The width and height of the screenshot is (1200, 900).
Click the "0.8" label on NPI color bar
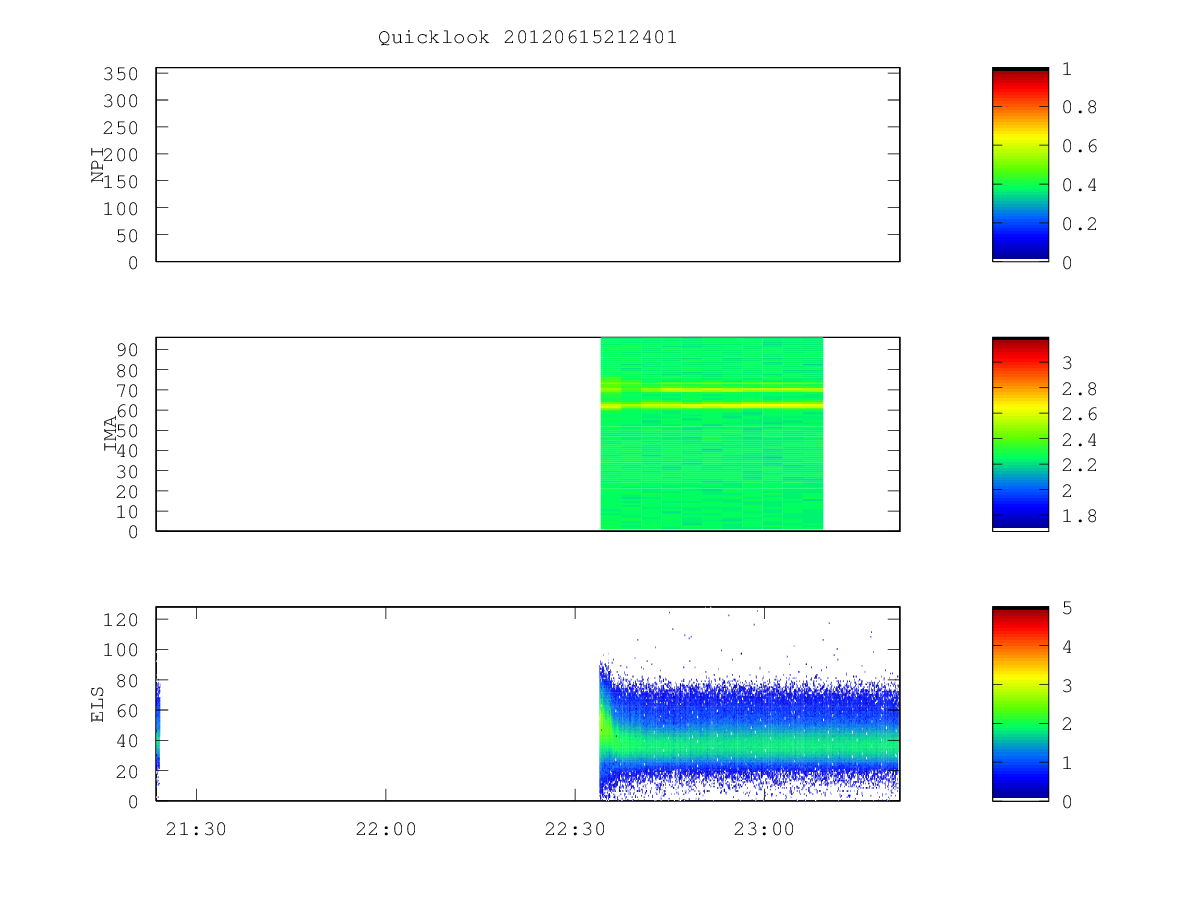[x=1080, y=107]
